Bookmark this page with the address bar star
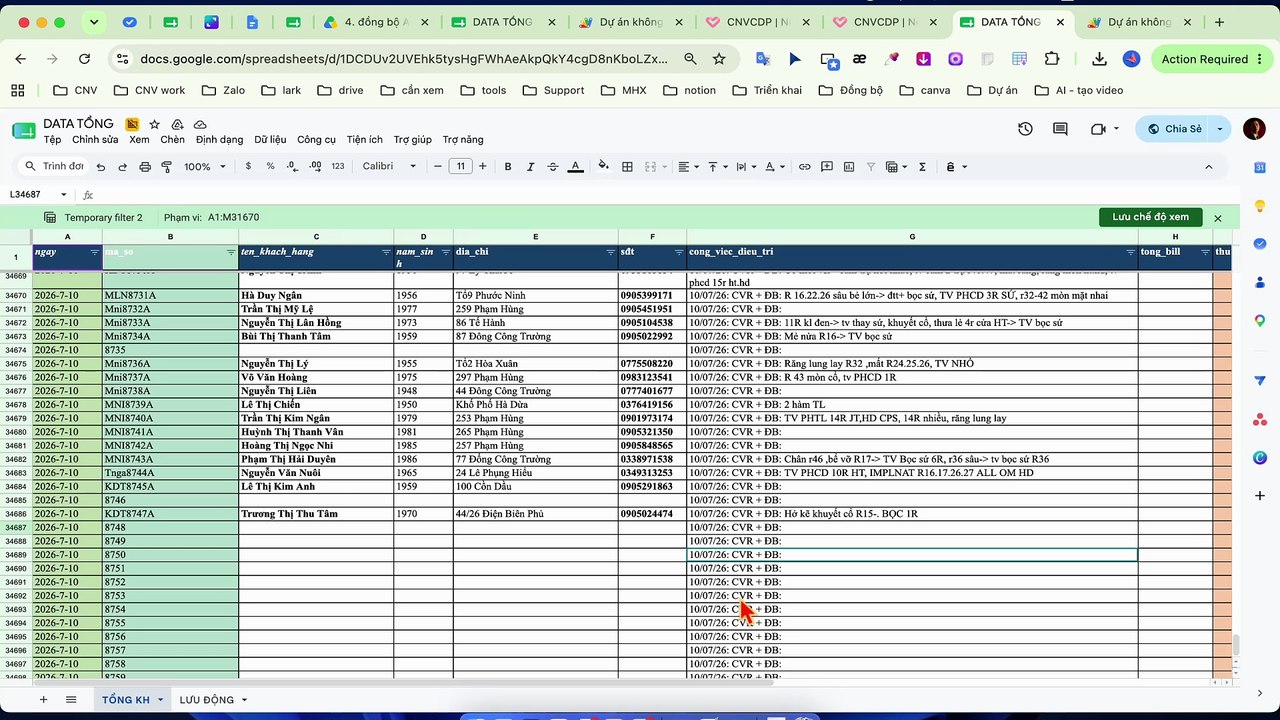 718,59
